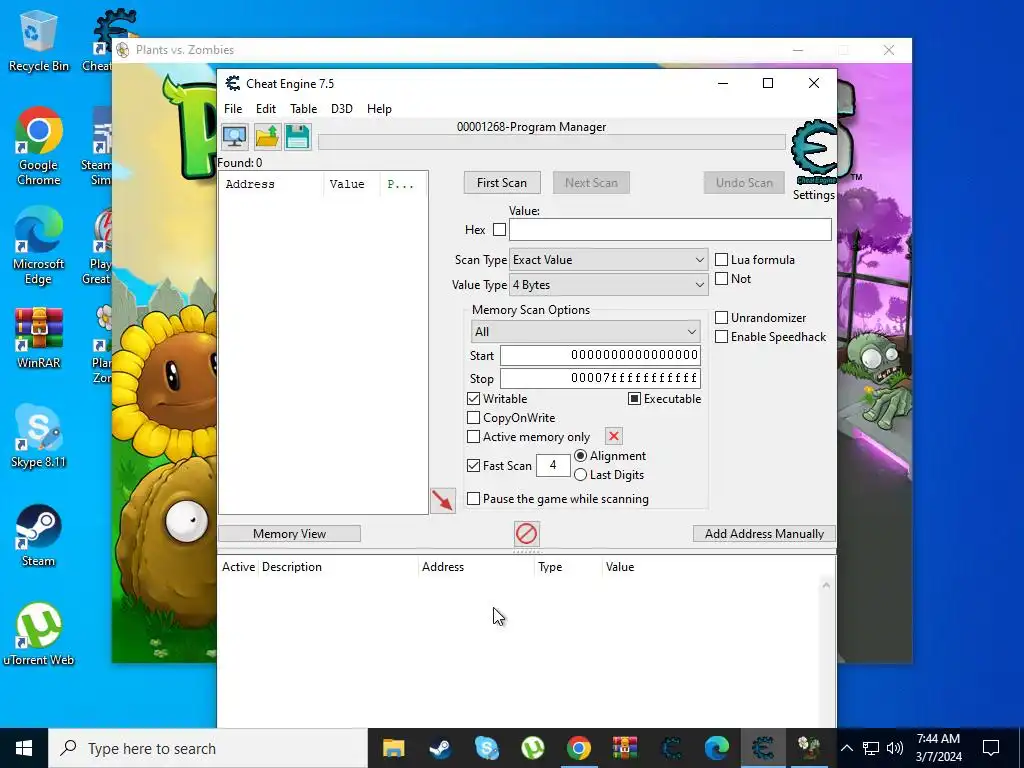Check Enable Speedhack

click(x=722, y=337)
